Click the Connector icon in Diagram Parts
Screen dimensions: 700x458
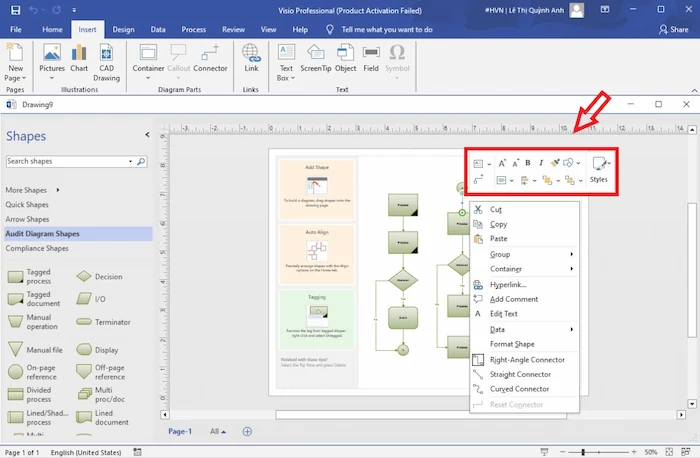click(210, 58)
